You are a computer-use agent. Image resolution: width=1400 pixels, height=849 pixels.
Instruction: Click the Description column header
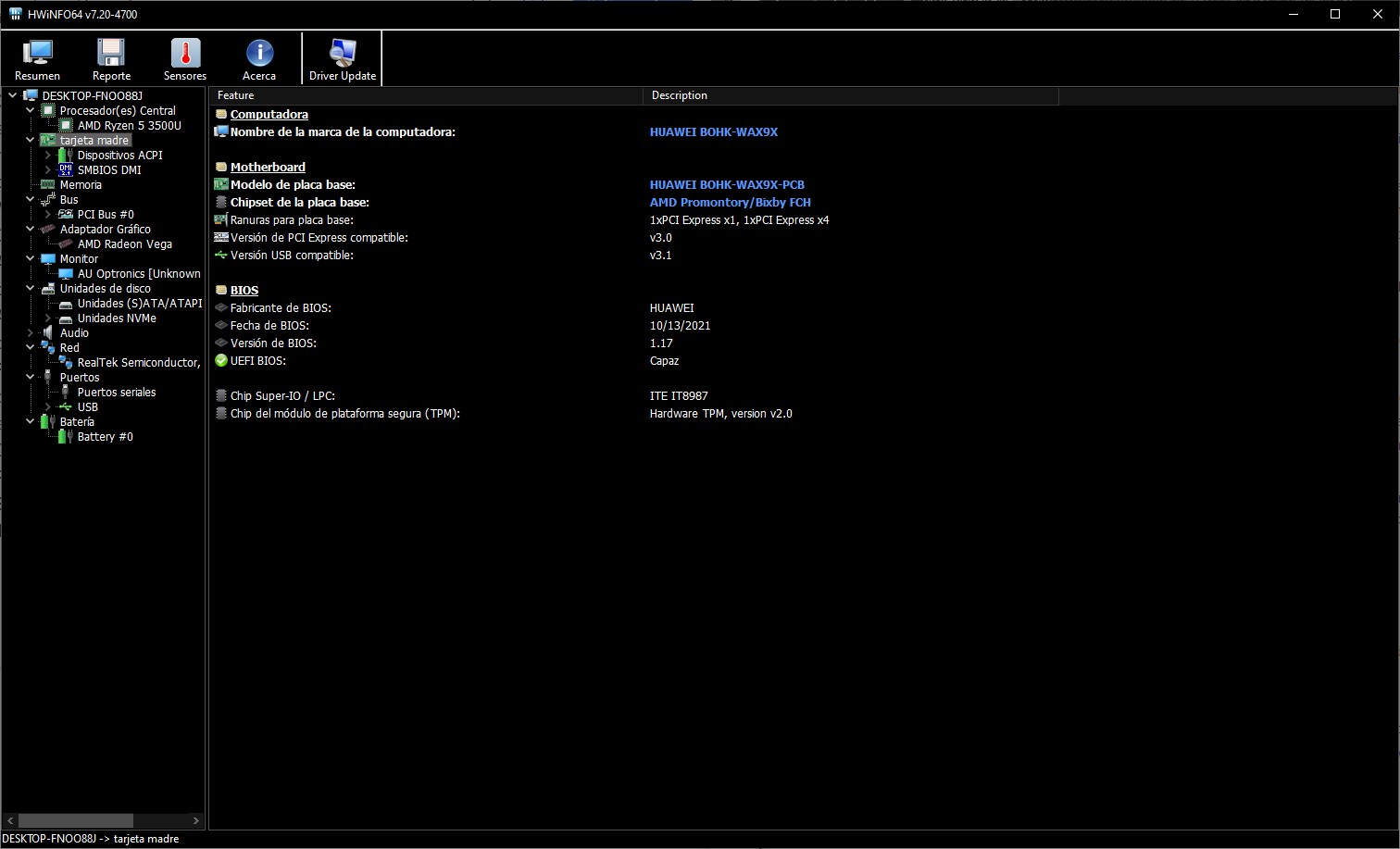pos(851,95)
